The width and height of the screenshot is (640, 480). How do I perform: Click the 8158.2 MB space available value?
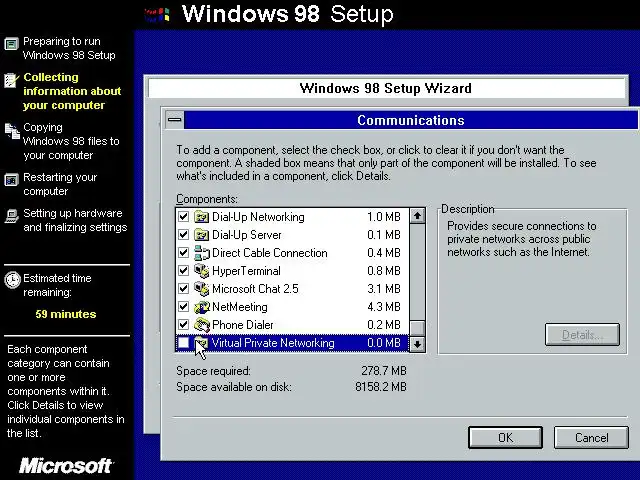[381, 387]
